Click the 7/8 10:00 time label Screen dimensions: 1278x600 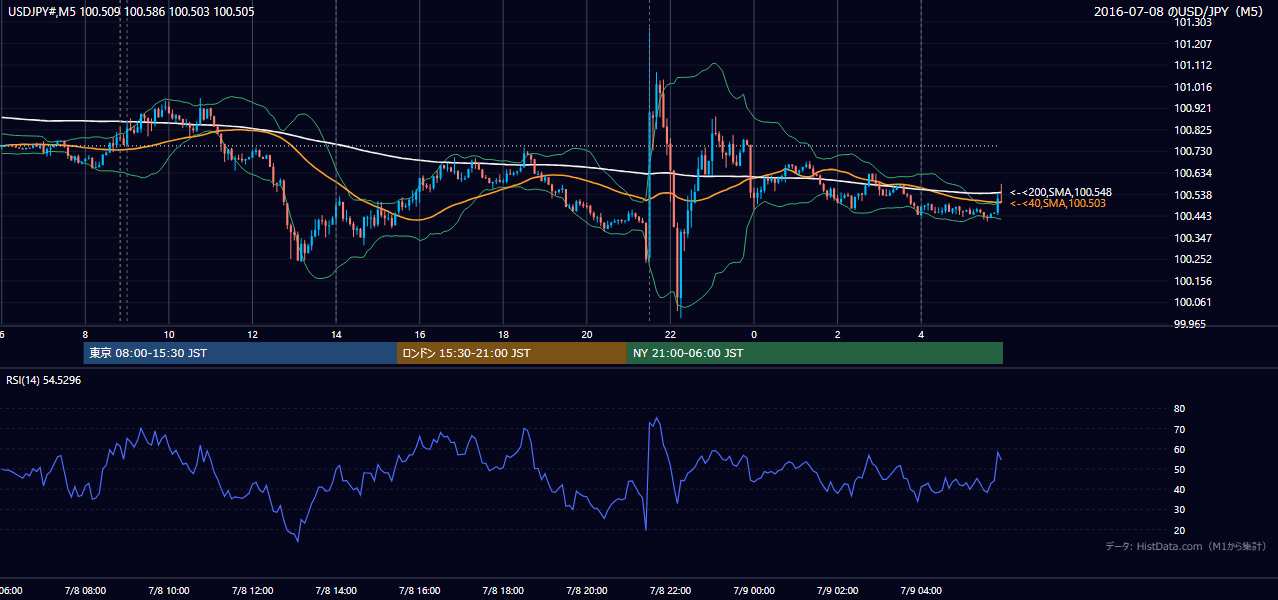point(168,590)
